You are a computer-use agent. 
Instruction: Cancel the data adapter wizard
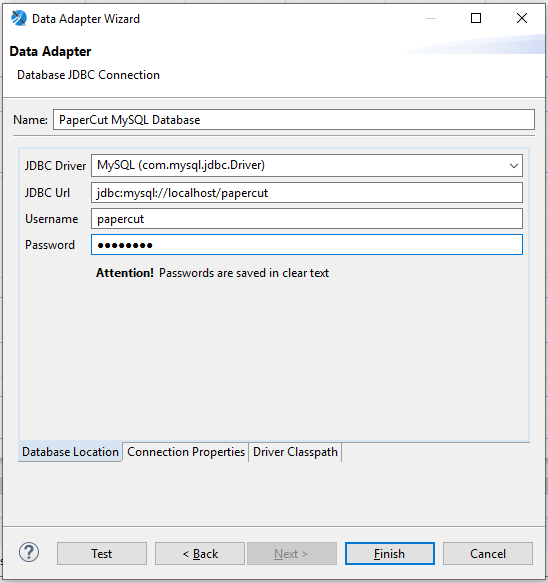pos(488,554)
